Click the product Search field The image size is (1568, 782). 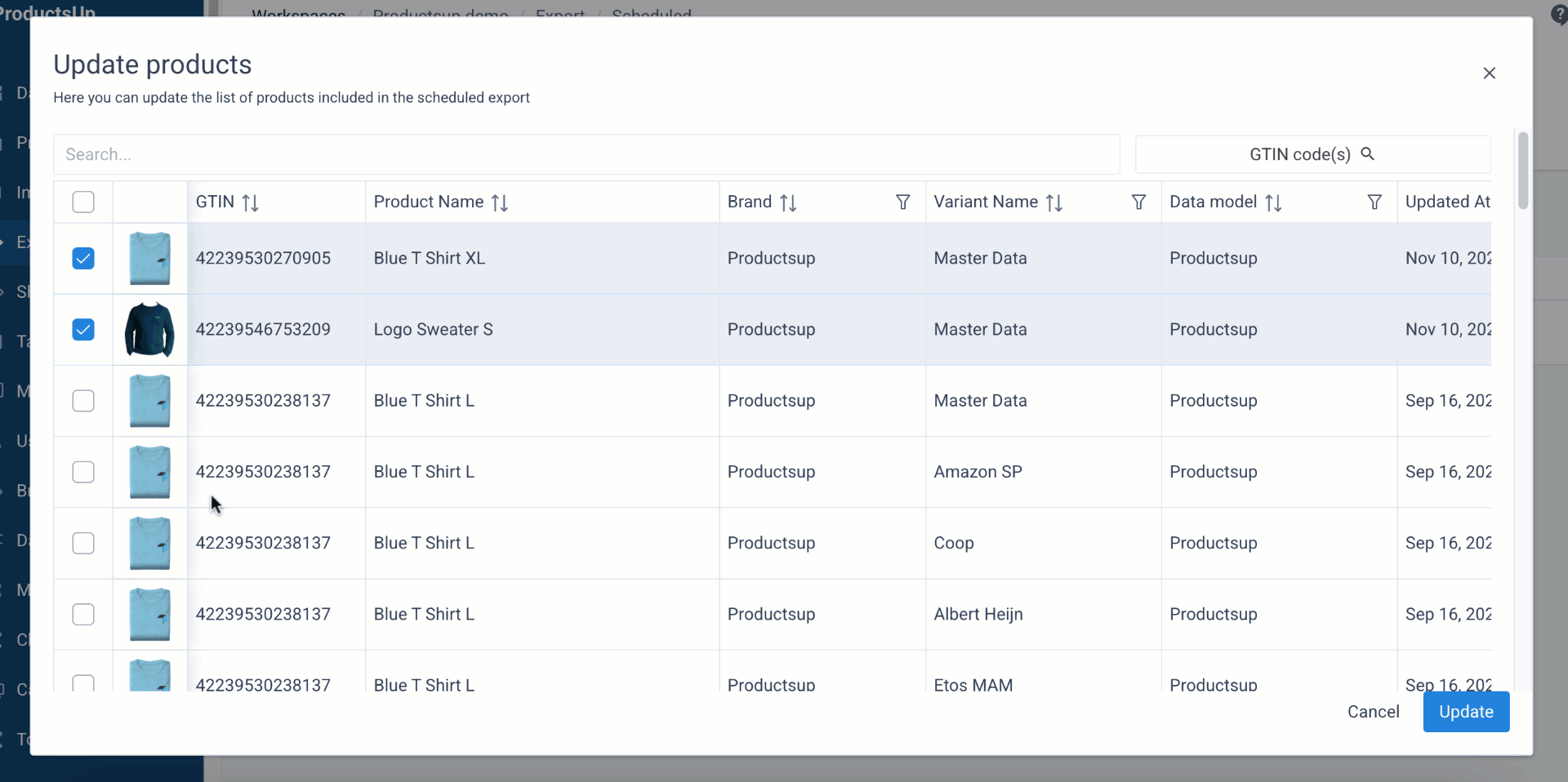(586, 154)
